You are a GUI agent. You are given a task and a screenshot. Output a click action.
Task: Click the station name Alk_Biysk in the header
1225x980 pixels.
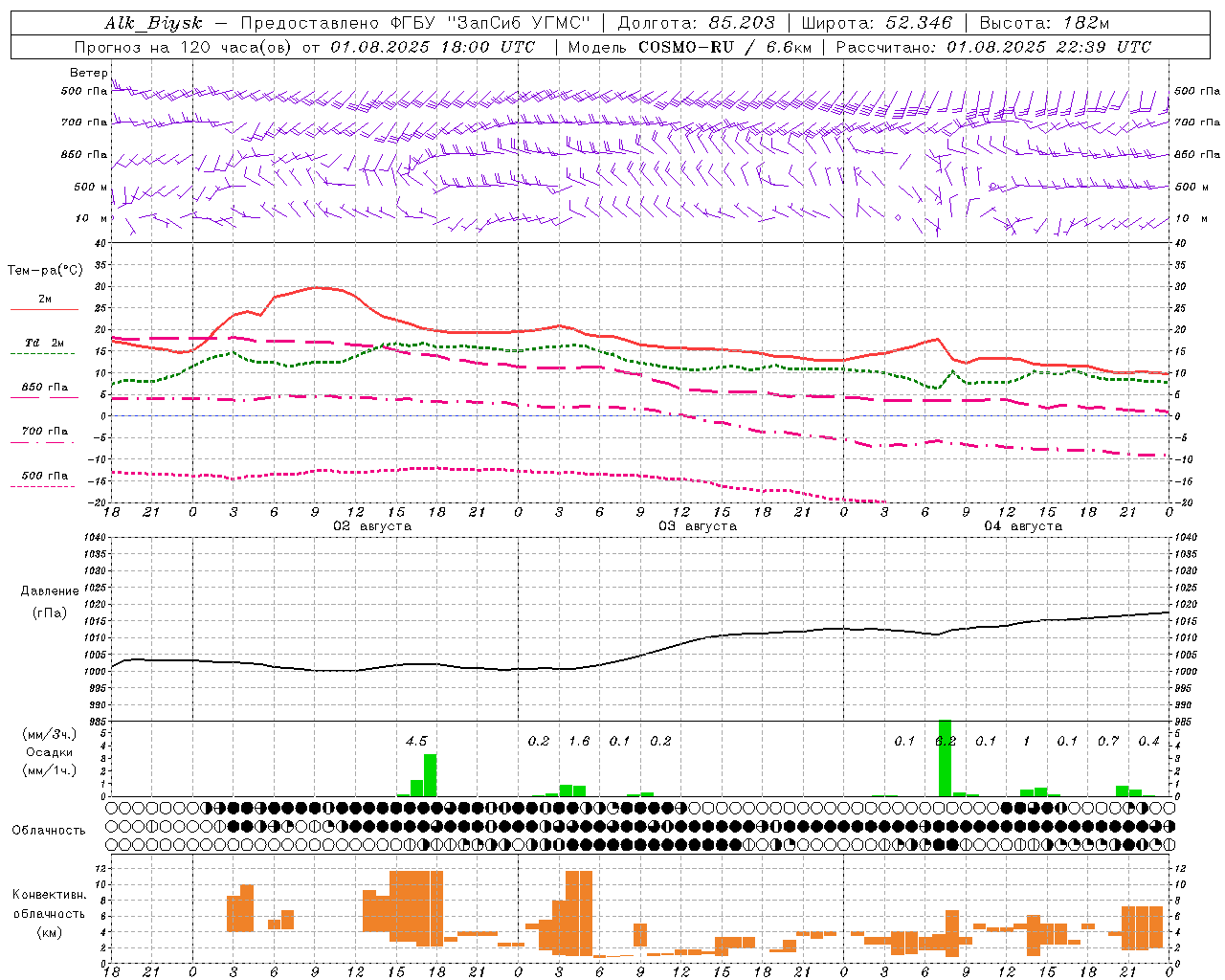coord(153,23)
